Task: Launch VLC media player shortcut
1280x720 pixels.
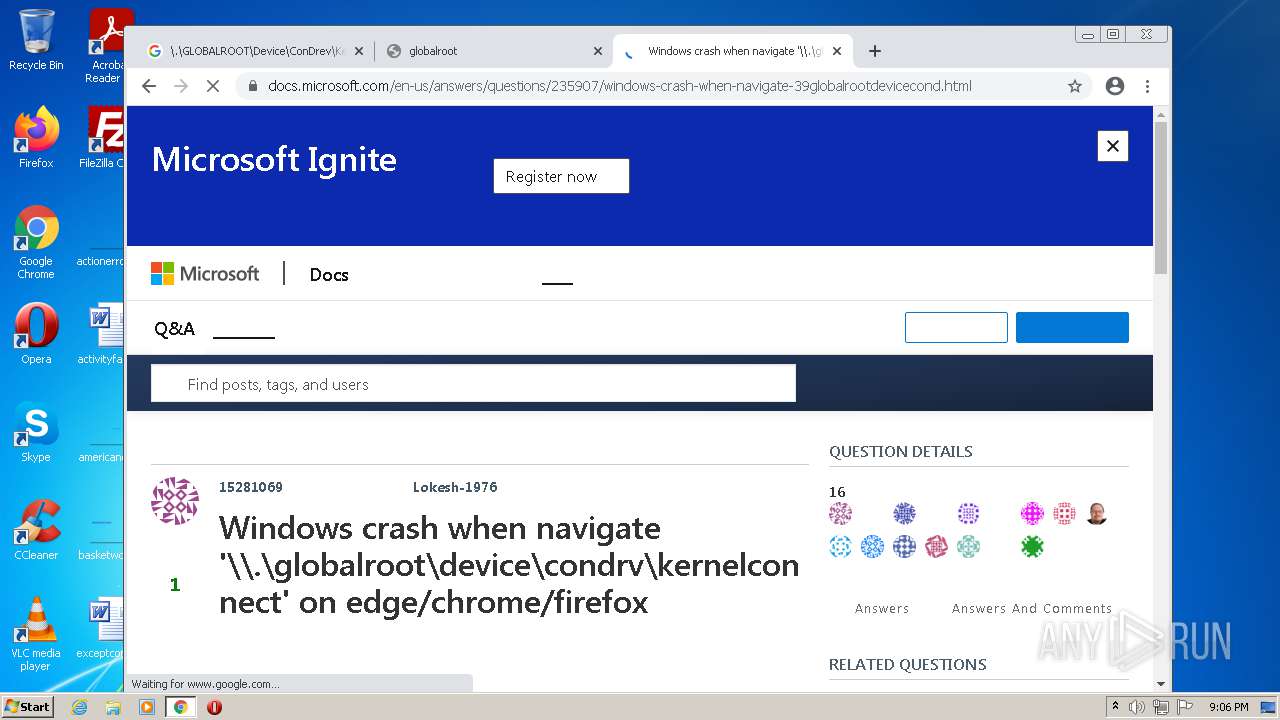Action: pos(36,634)
